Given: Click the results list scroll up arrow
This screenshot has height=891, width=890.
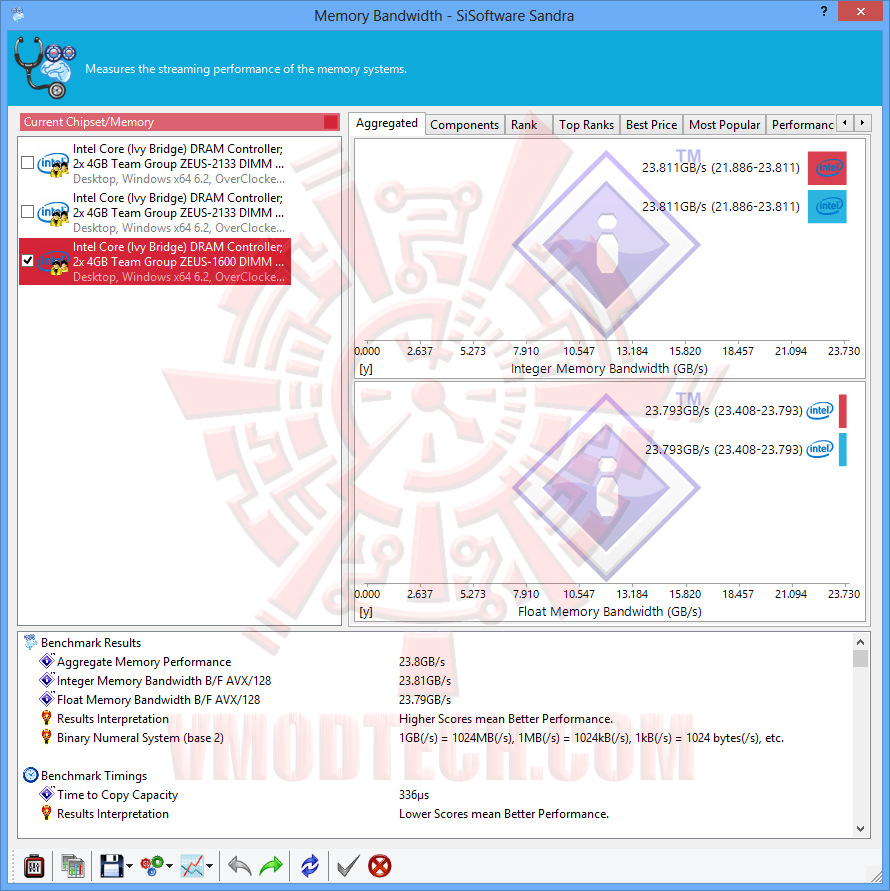Looking at the screenshot, I should click(860, 642).
